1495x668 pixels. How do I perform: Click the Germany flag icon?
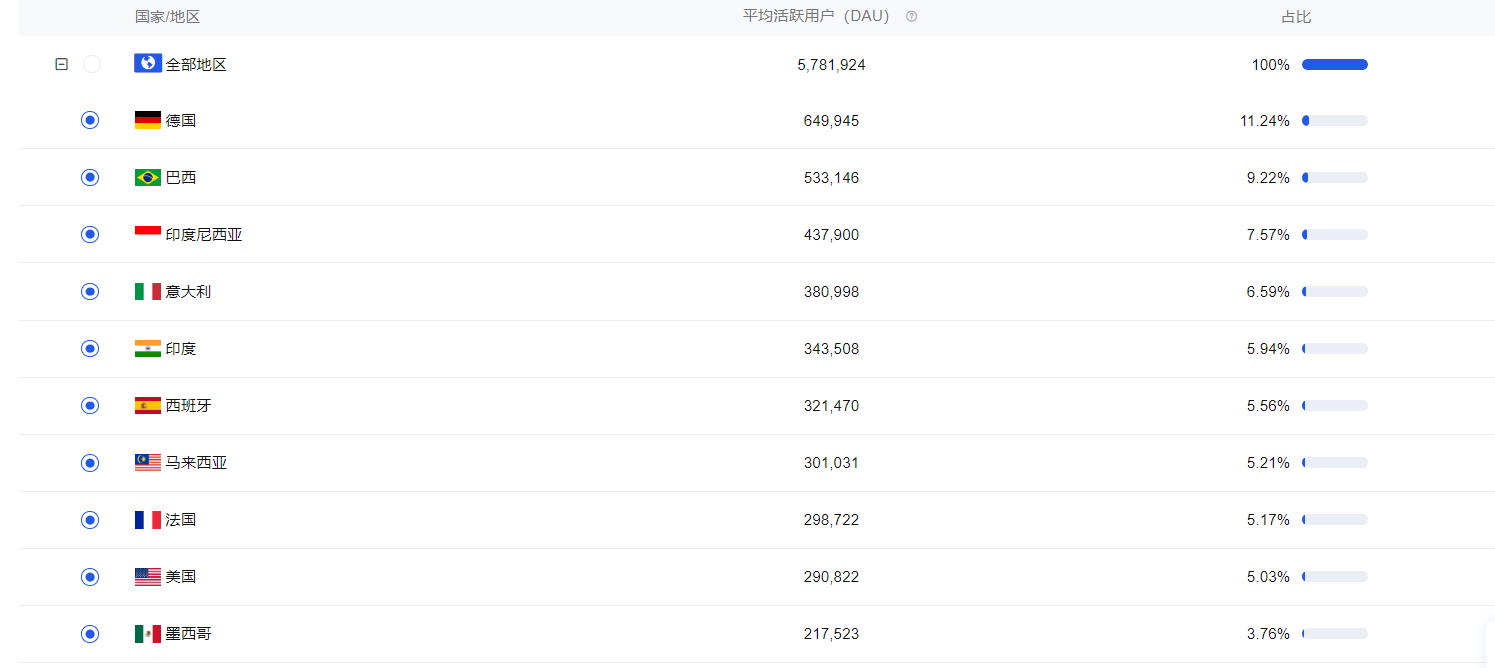click(x=147, y=121)
